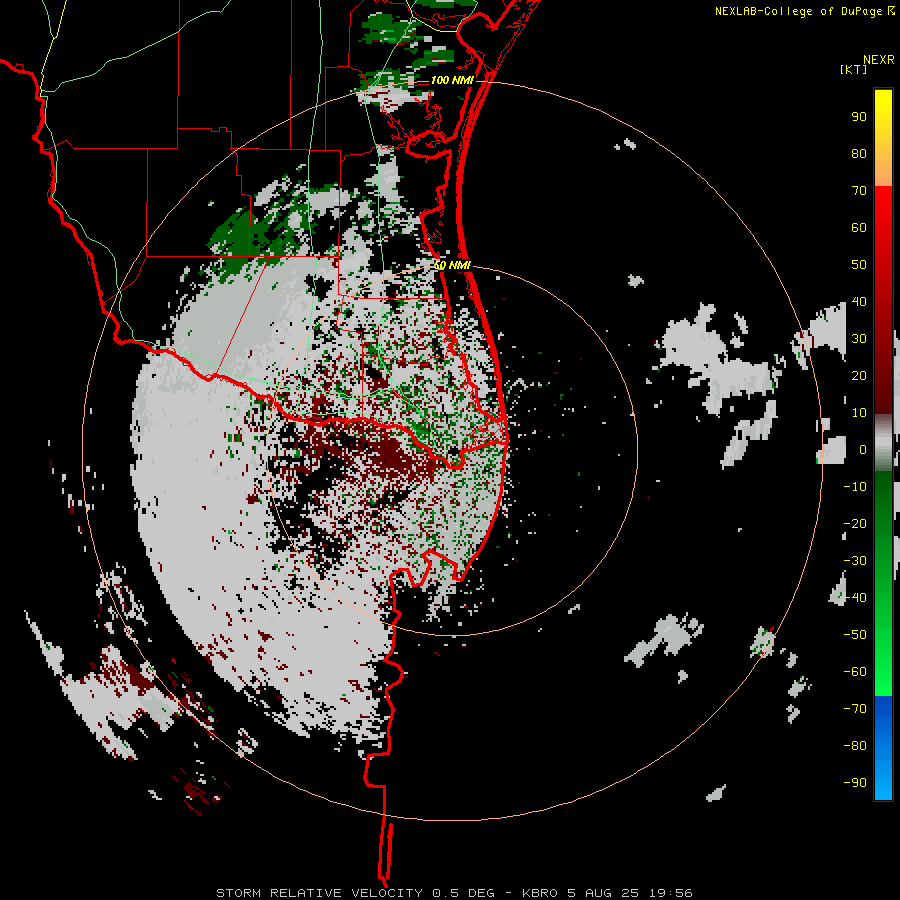Click the -50 value on velocity scale

pos(855,635)
